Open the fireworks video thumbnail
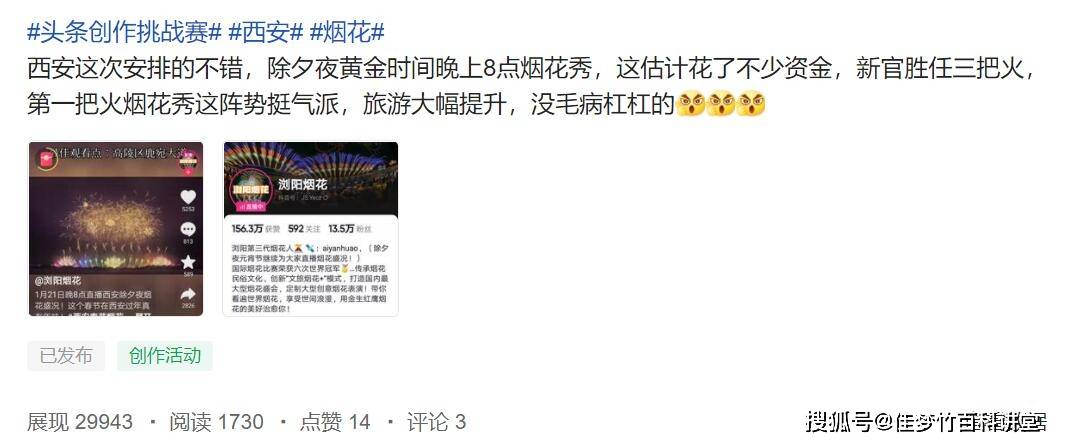The width and height of the screenshot is (1065, 445). coord(115,229)
